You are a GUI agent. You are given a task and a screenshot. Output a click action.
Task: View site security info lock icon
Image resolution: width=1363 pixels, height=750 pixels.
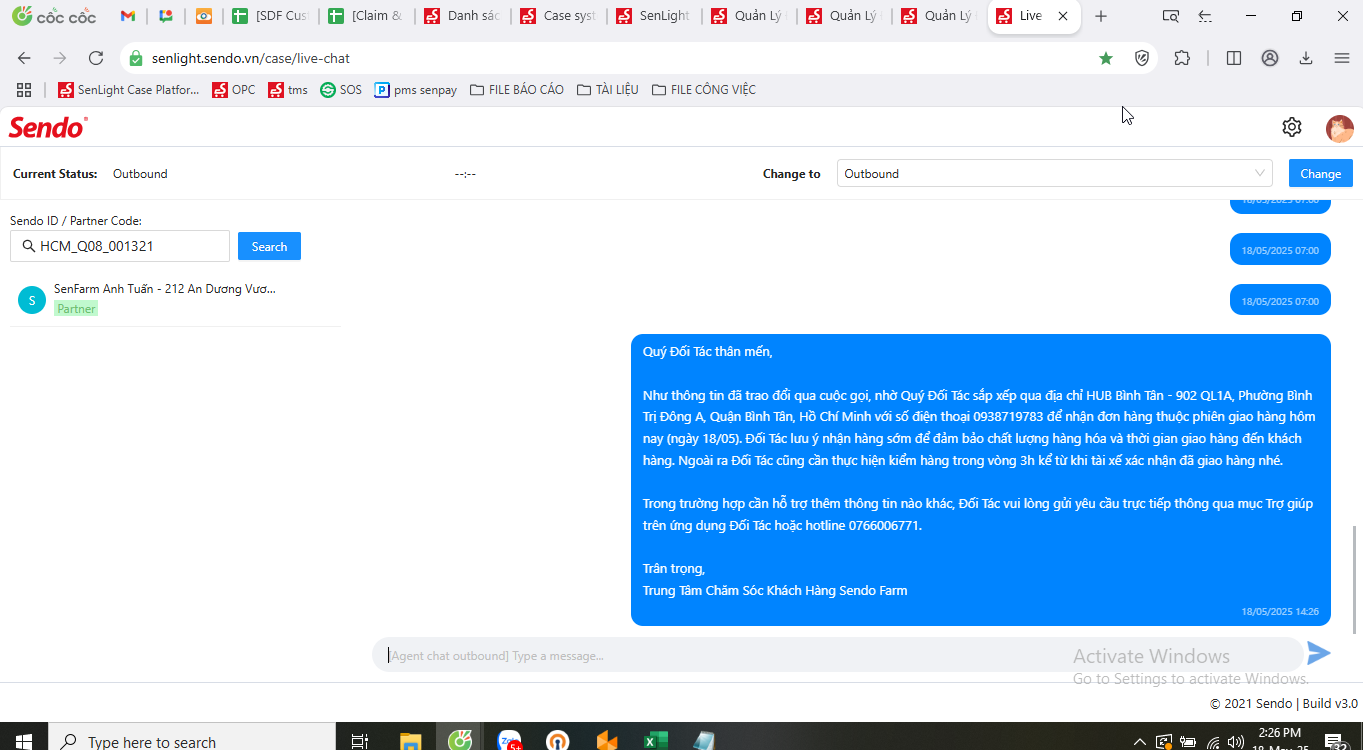136,58
